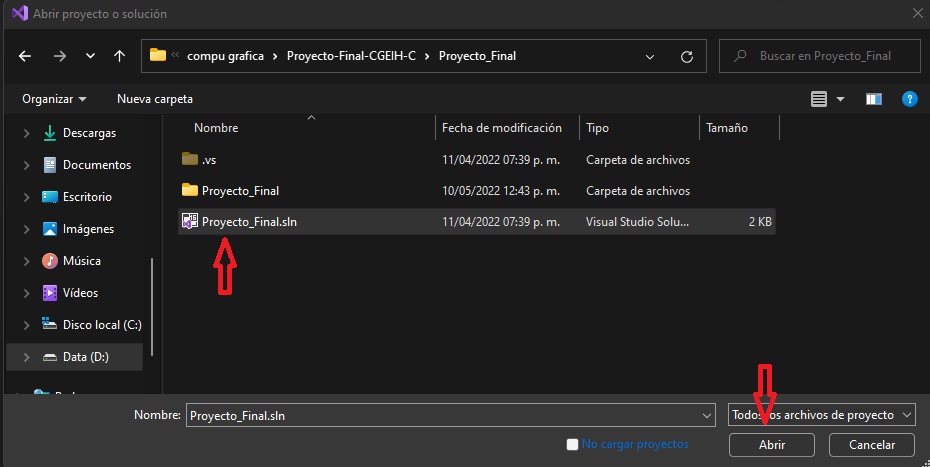Open the file type filter combo box
Image resolution: width=930 pixels, height=467 pixels.
[821, 415]
